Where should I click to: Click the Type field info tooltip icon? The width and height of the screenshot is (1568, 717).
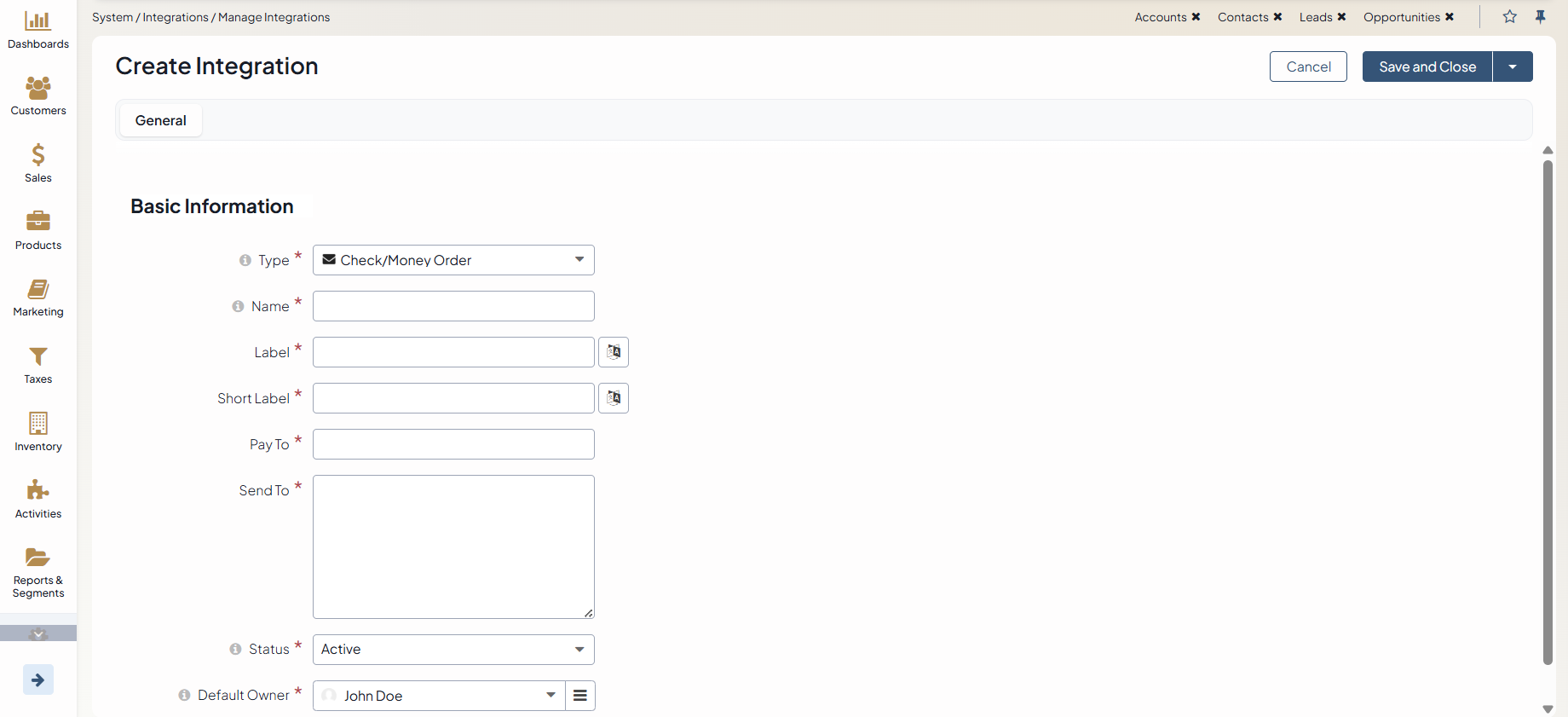click(x=245, y=260)
